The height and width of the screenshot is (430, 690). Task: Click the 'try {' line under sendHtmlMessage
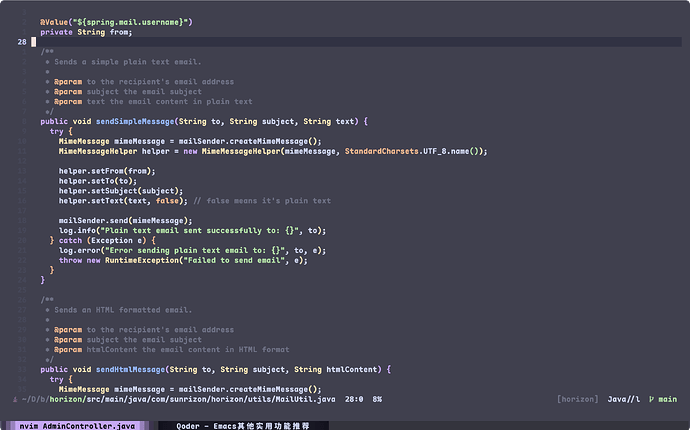pos(61,380)
